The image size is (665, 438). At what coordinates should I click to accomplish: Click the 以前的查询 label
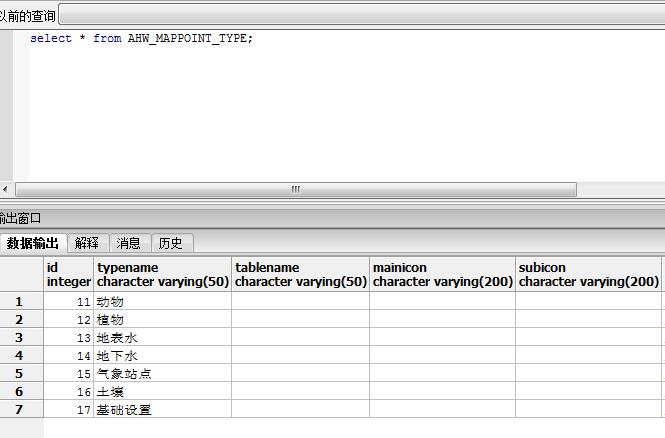click(x=27, y=16)
